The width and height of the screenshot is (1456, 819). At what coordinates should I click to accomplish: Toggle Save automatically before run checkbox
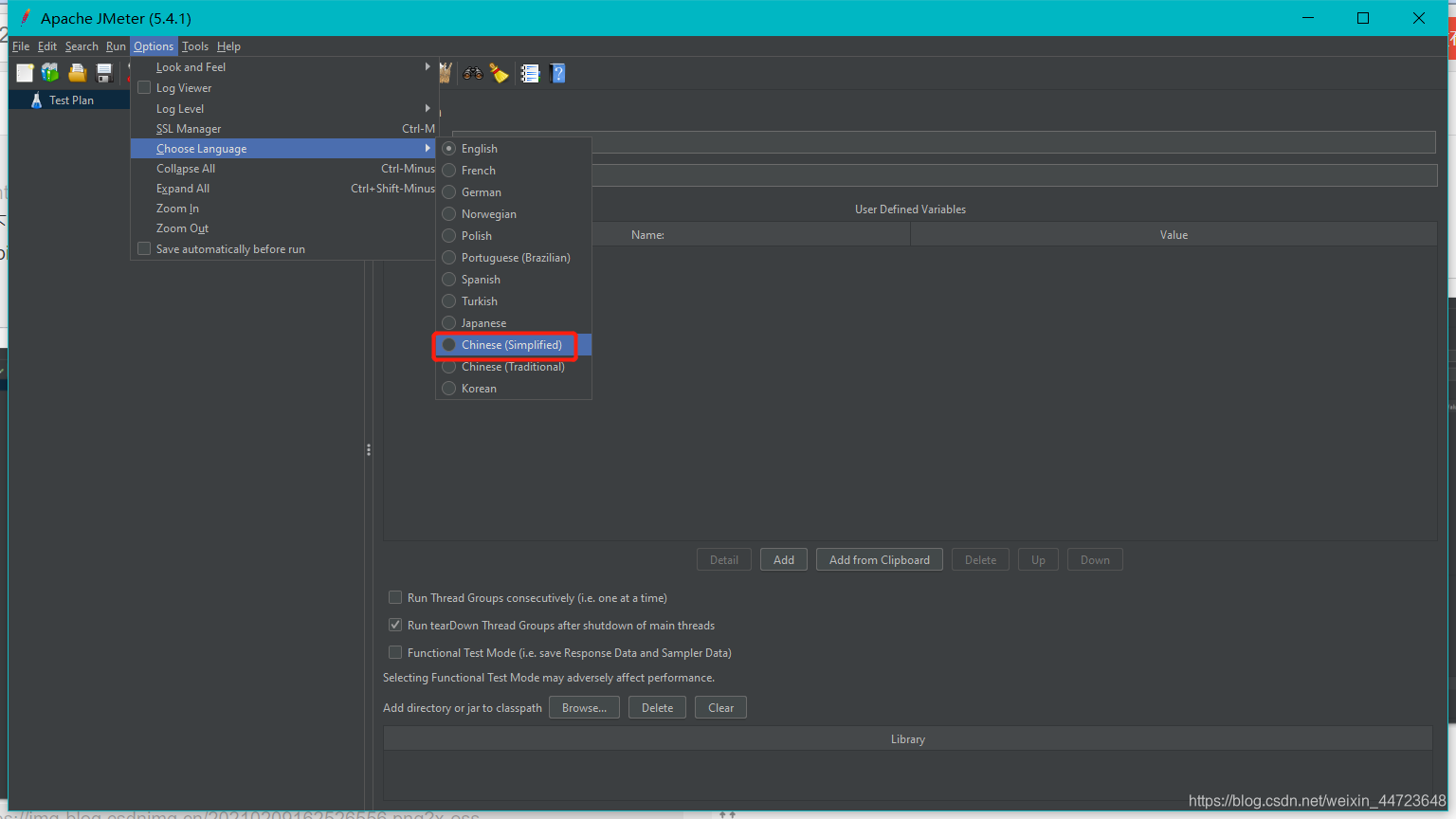pos(144,248)
